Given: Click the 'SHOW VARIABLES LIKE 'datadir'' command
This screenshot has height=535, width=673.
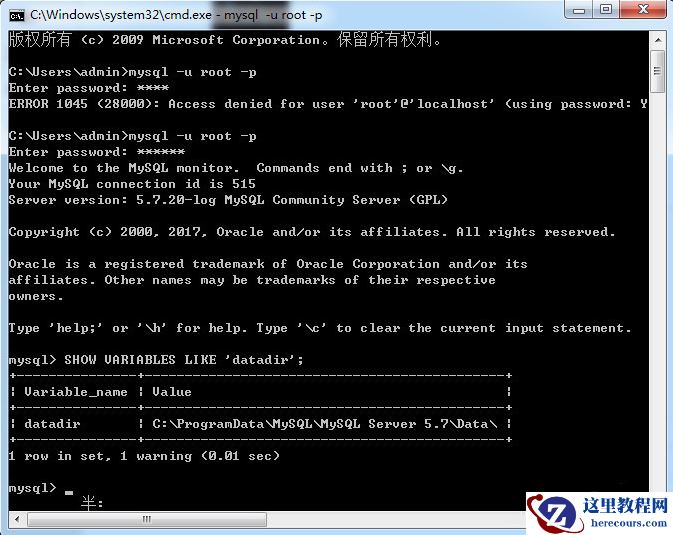Looking at the screenshot, I should tap(184, 360).
